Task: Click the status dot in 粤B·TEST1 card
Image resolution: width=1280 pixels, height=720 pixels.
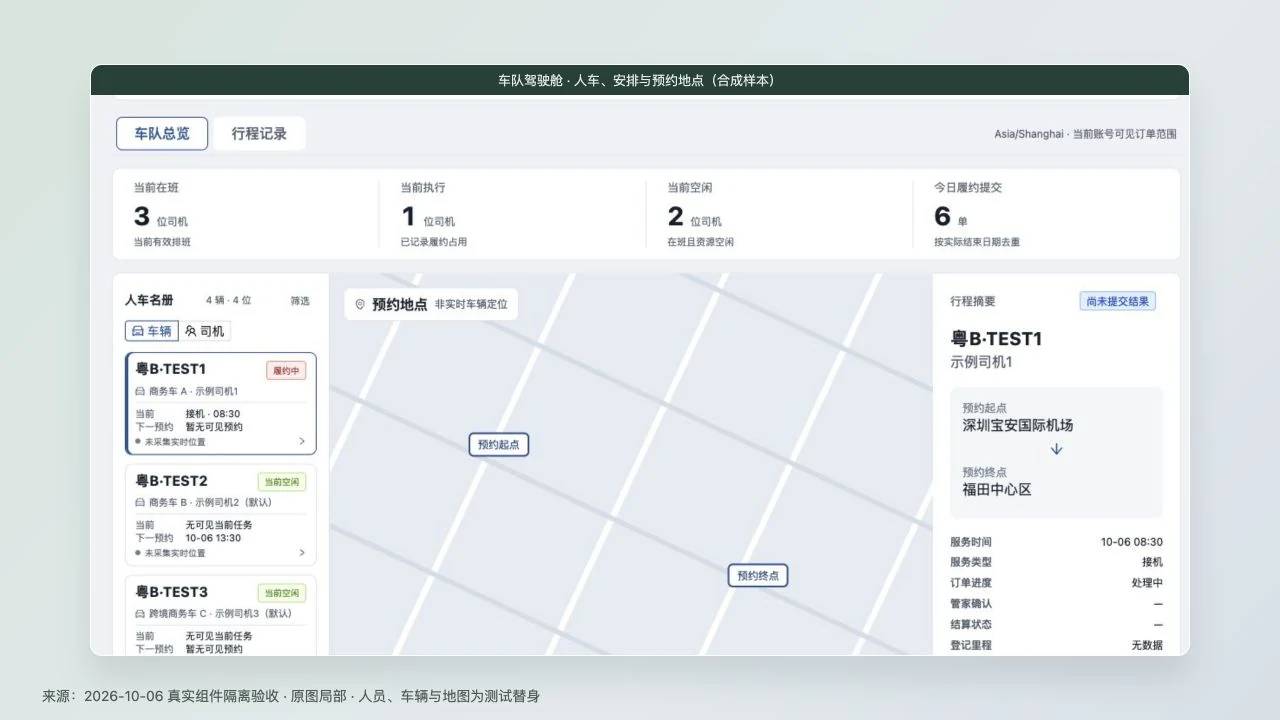Action: tap(138, 441)
